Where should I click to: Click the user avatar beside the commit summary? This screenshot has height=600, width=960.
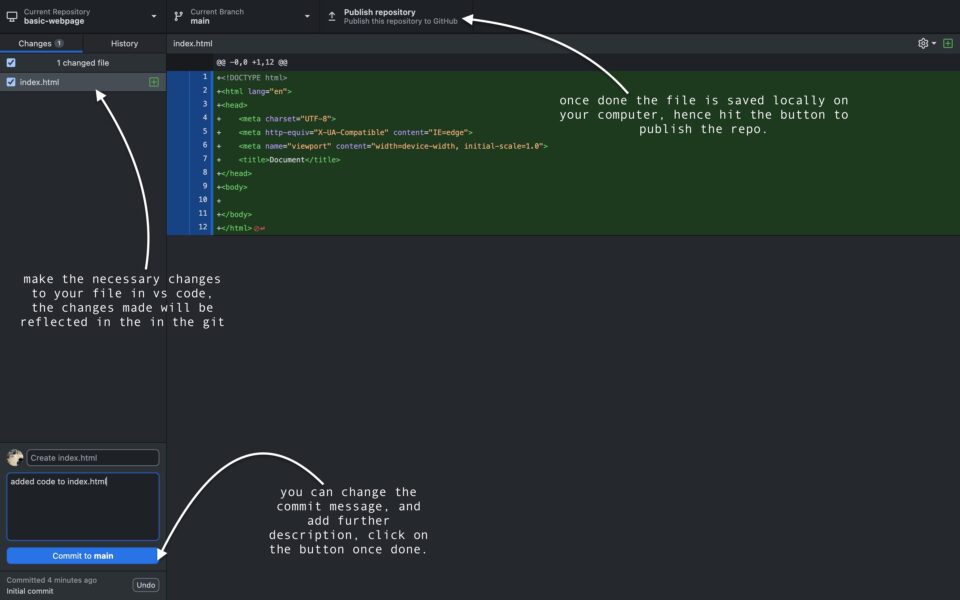[12, 457]
